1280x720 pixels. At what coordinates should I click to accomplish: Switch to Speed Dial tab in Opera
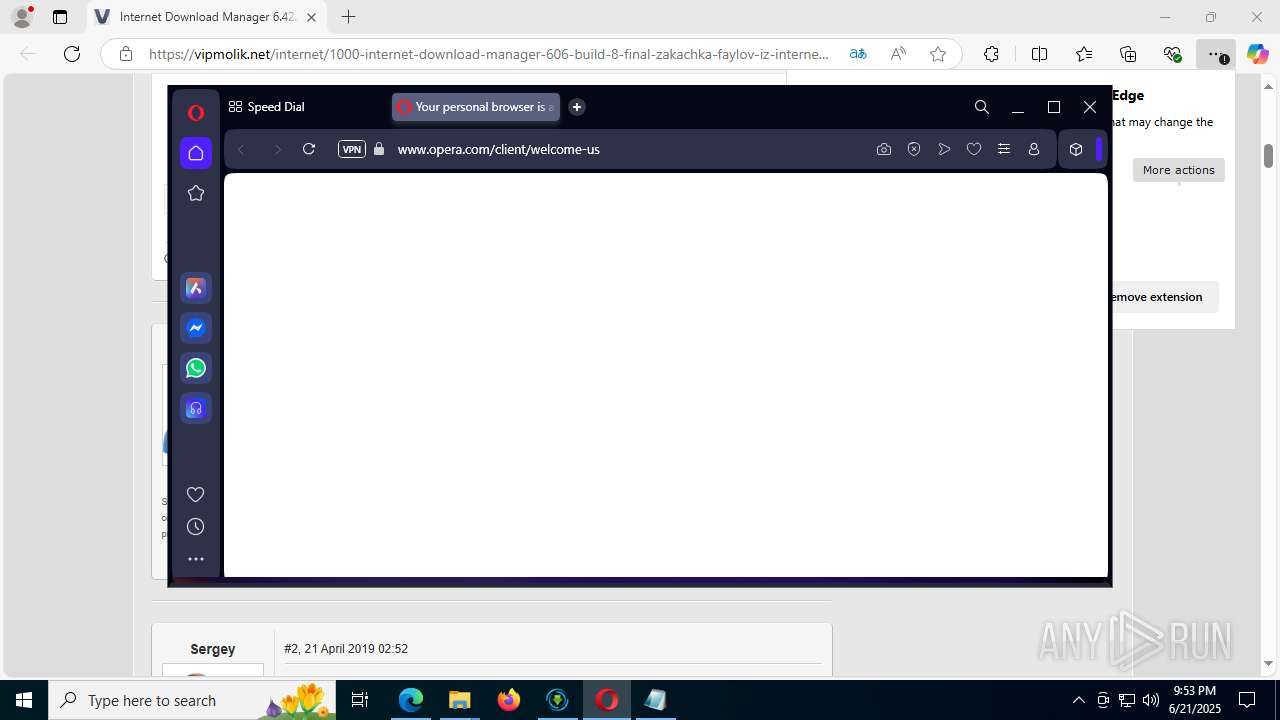(x=267, y=107)
